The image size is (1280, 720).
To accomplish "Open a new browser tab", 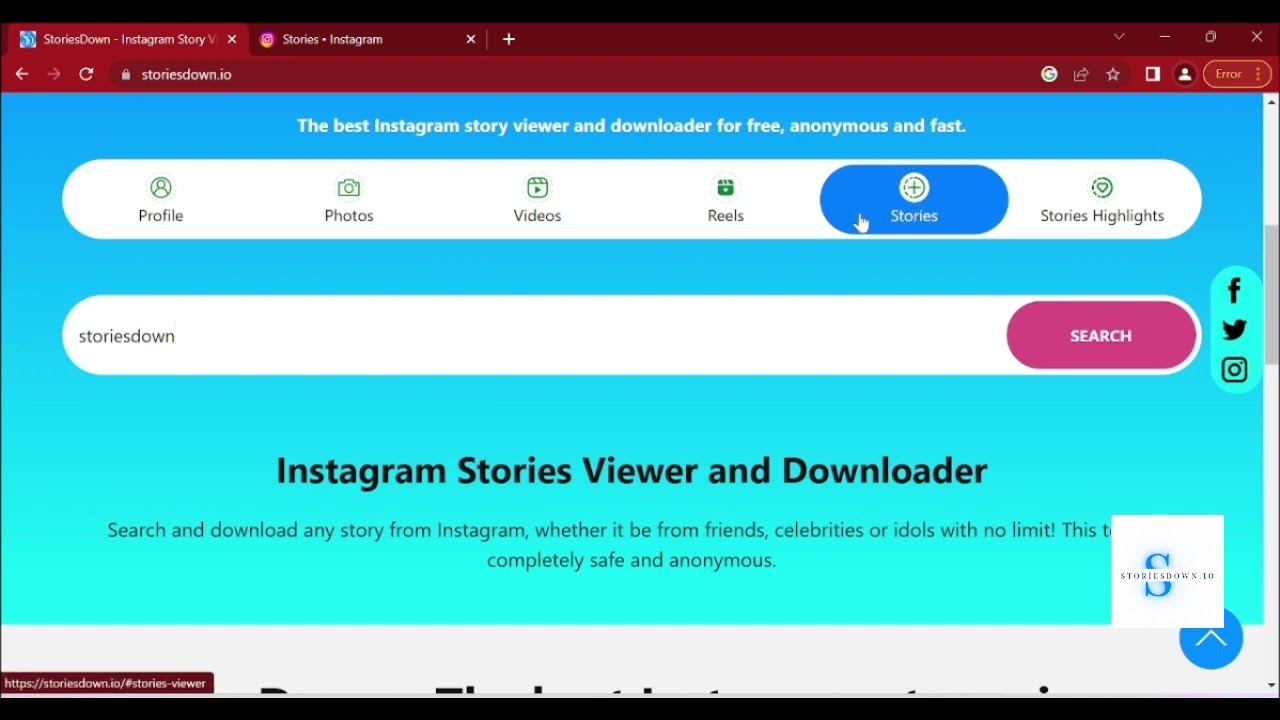I will coord(509,40).
